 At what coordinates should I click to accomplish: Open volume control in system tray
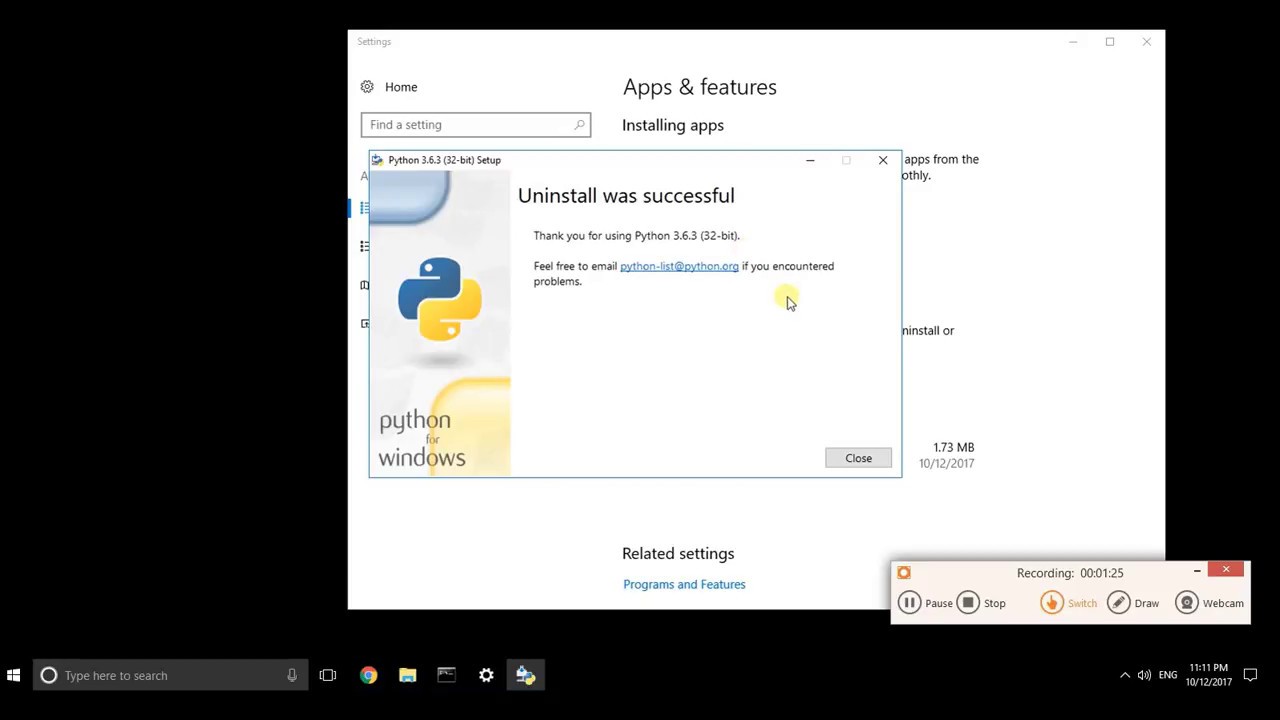[1145, 676]
